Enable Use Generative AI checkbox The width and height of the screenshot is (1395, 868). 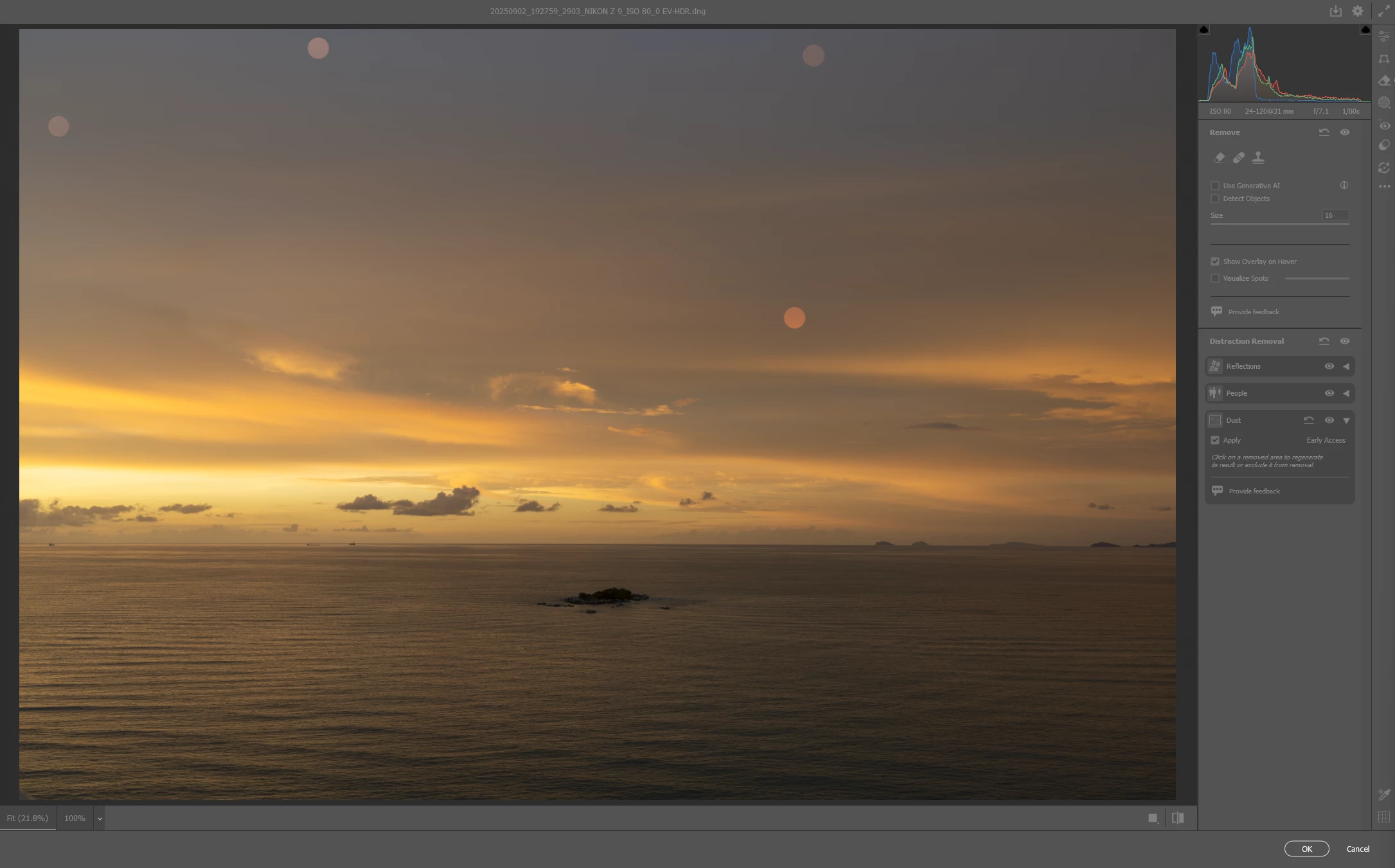click(1214, 186)
